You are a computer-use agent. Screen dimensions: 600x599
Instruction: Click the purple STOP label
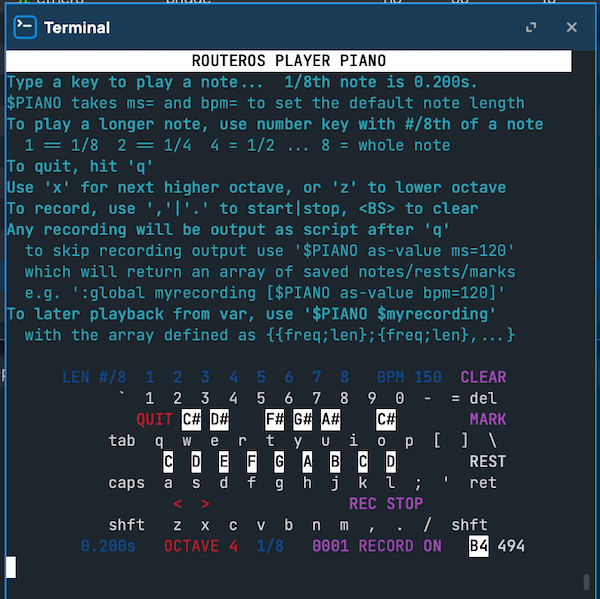[x=404, y=504]
